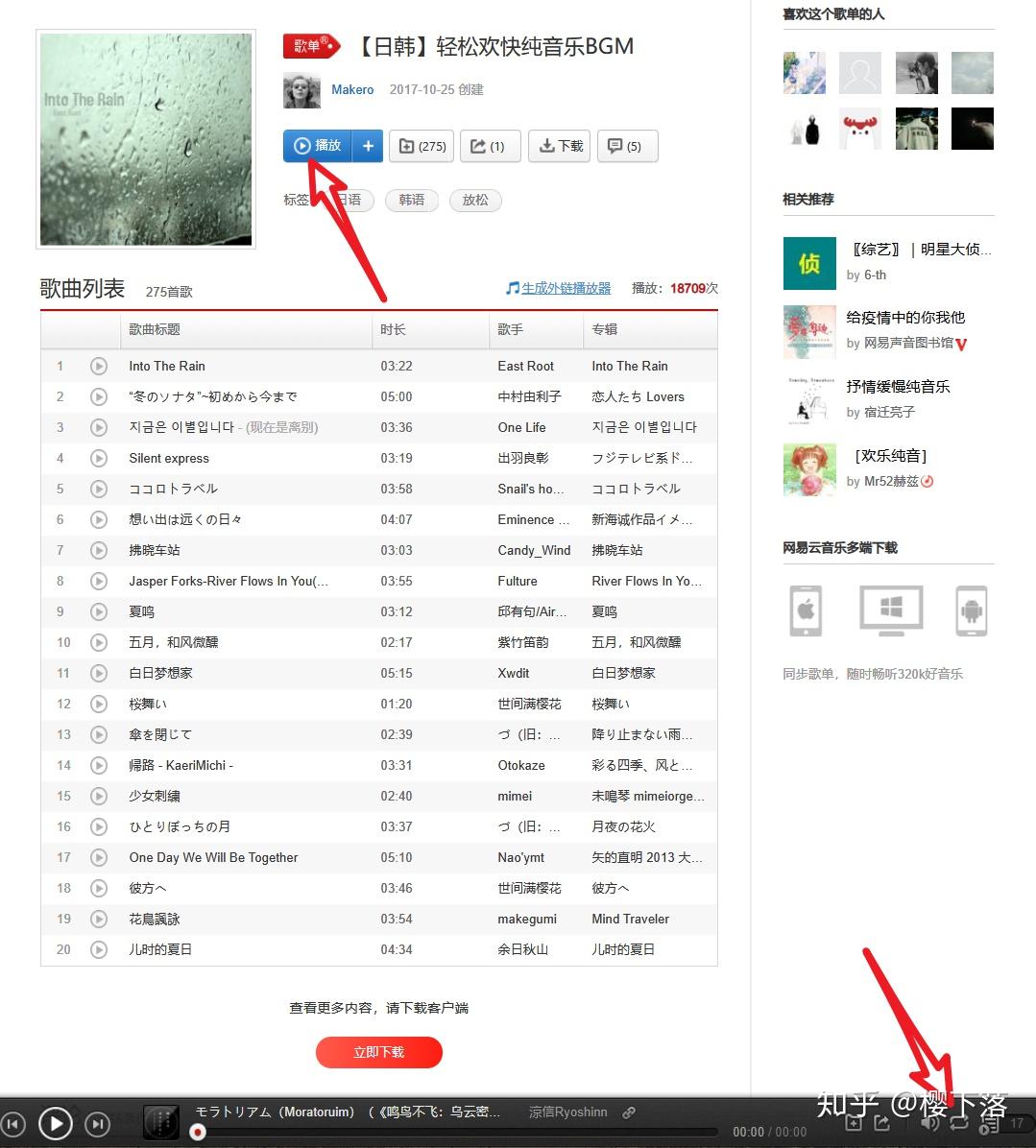Play track 1 Into The Rain
Image resolution: width=1036 pixels, height=1148 pixels.
click(x=99, y=366)
